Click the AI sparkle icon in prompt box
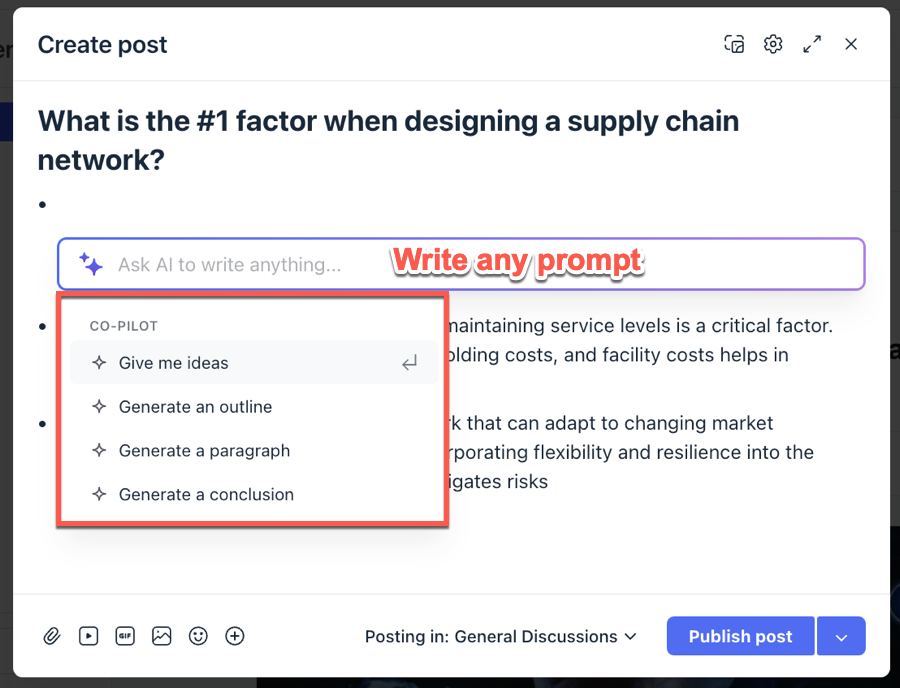900x688 pixels. coord(91,264)
